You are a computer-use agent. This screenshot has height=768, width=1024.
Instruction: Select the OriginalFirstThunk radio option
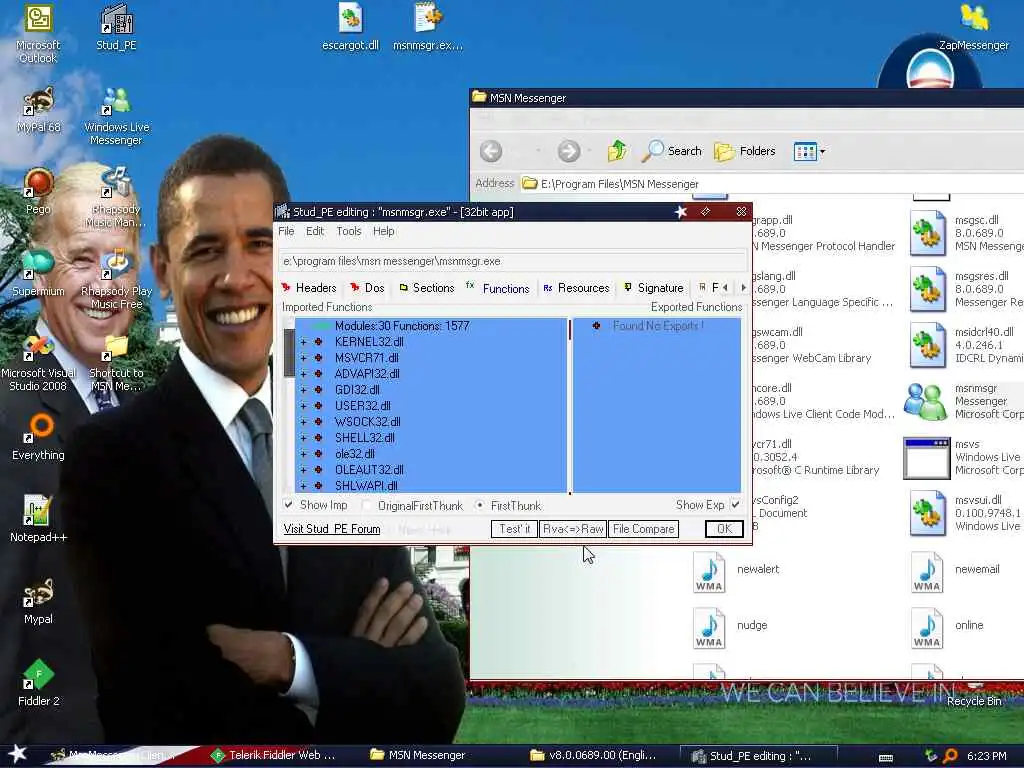tap(366, 505)
